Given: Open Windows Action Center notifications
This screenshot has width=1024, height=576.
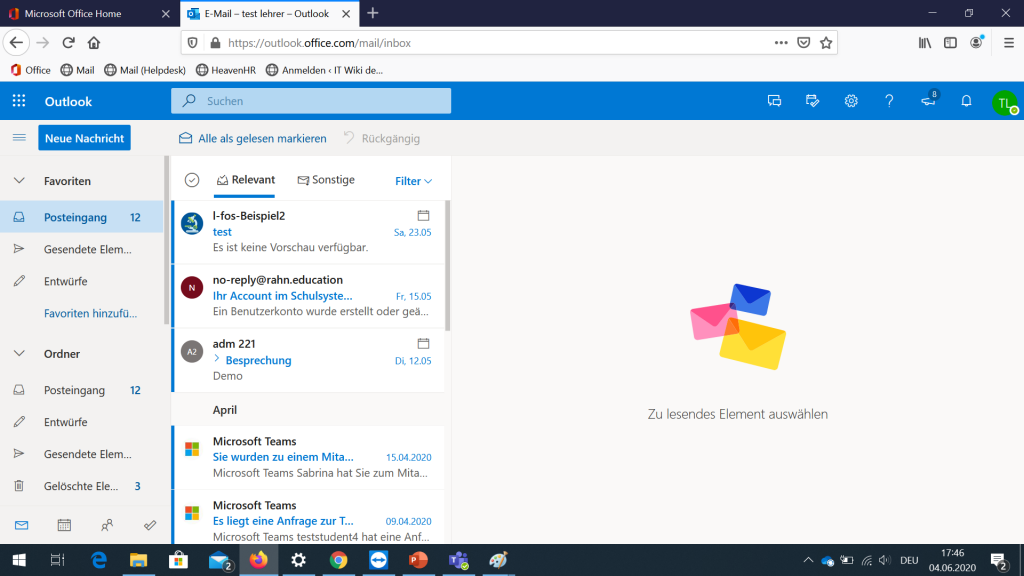Looking at the screenshot, I should 999,560.
